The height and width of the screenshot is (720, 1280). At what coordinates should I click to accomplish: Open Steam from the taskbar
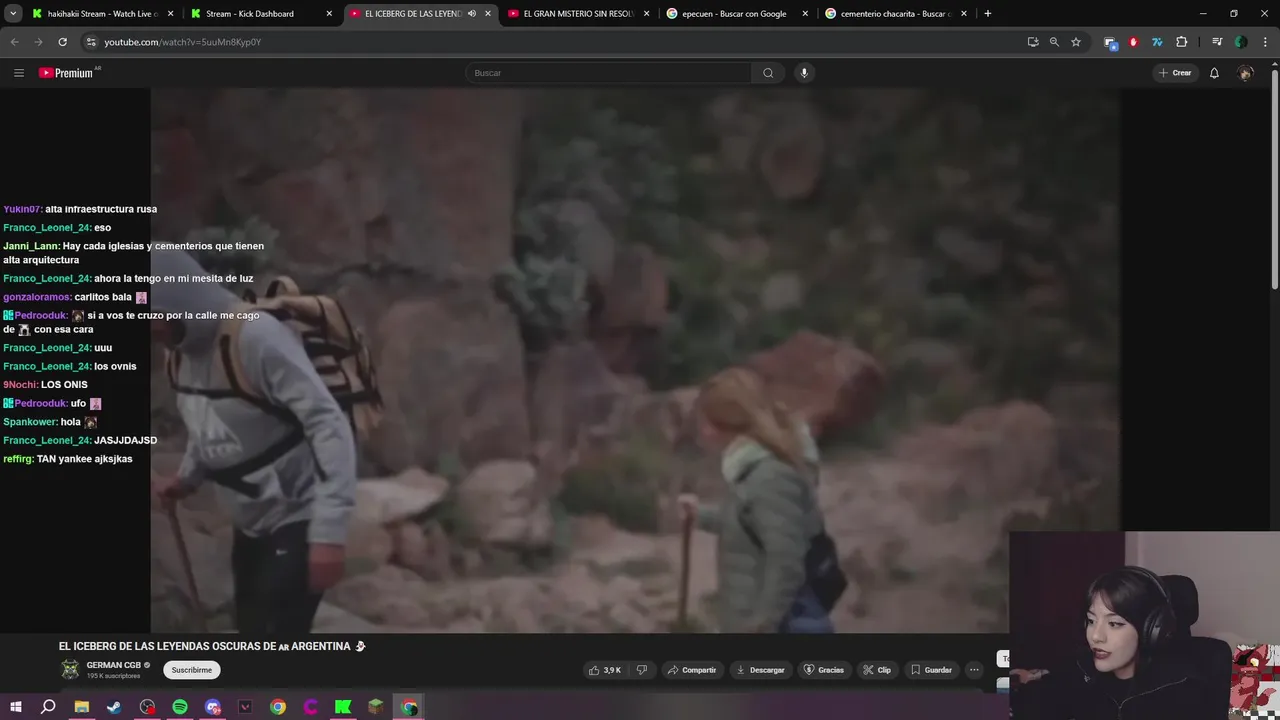point(114,707)
